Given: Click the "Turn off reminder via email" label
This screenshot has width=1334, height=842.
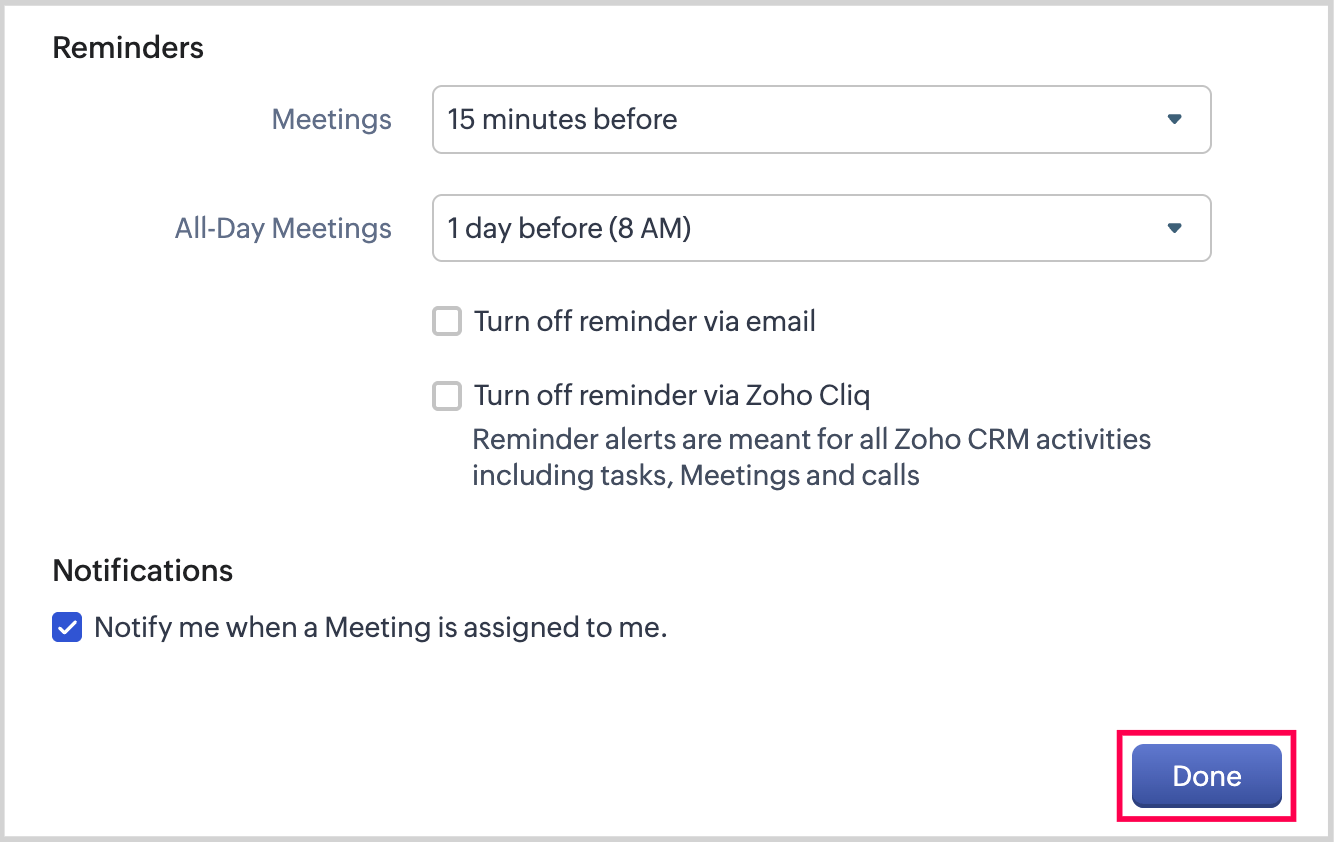Looking at the screenshot, I should 645,322.
